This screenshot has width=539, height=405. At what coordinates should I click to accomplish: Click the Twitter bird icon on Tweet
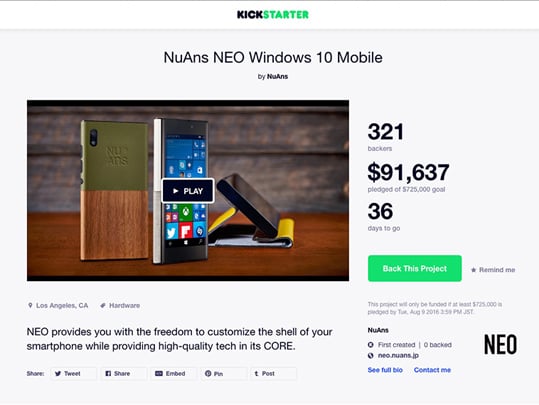tap(58, 373)
